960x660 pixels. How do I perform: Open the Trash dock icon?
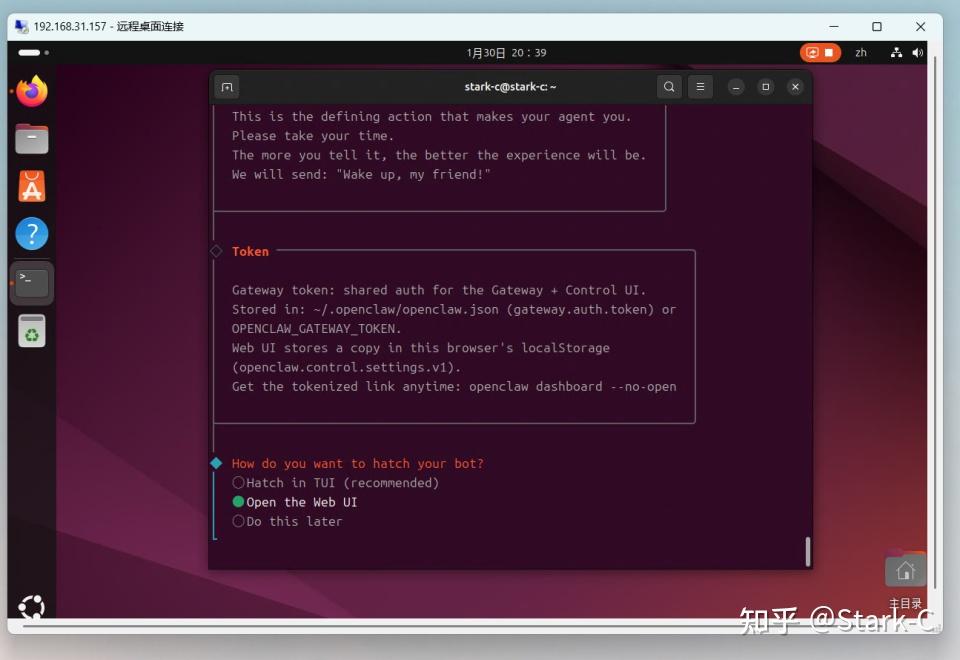click(x=32, y=331)
